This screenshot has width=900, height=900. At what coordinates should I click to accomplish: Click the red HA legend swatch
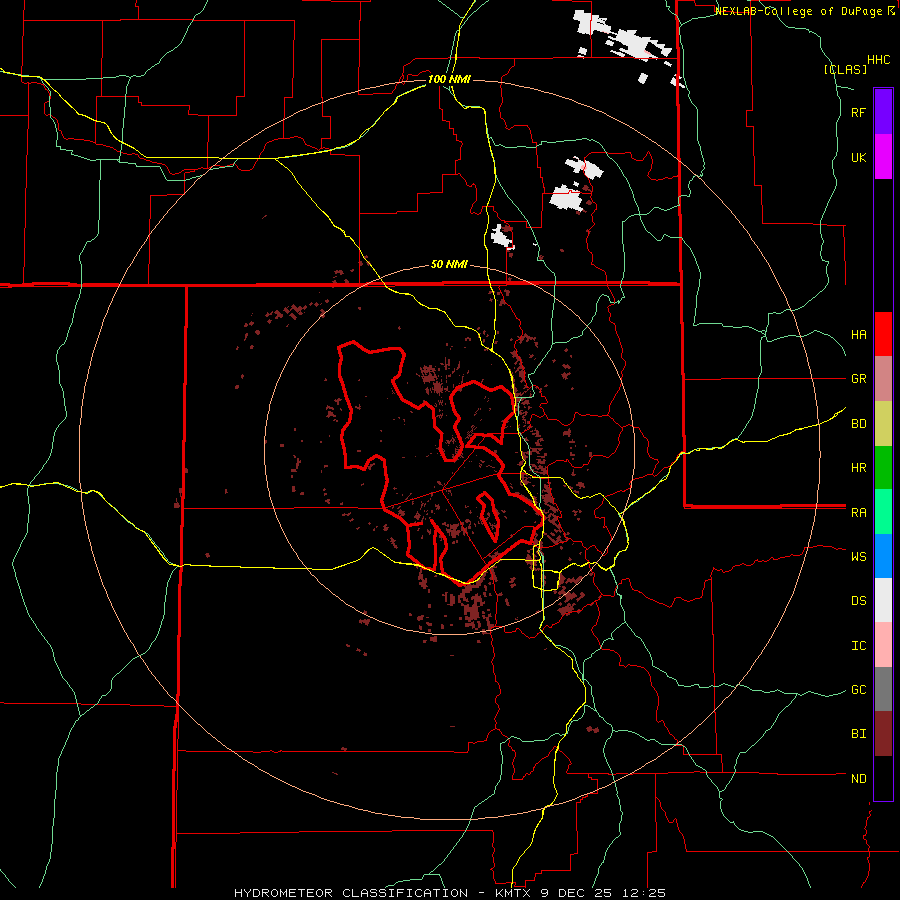883,334
